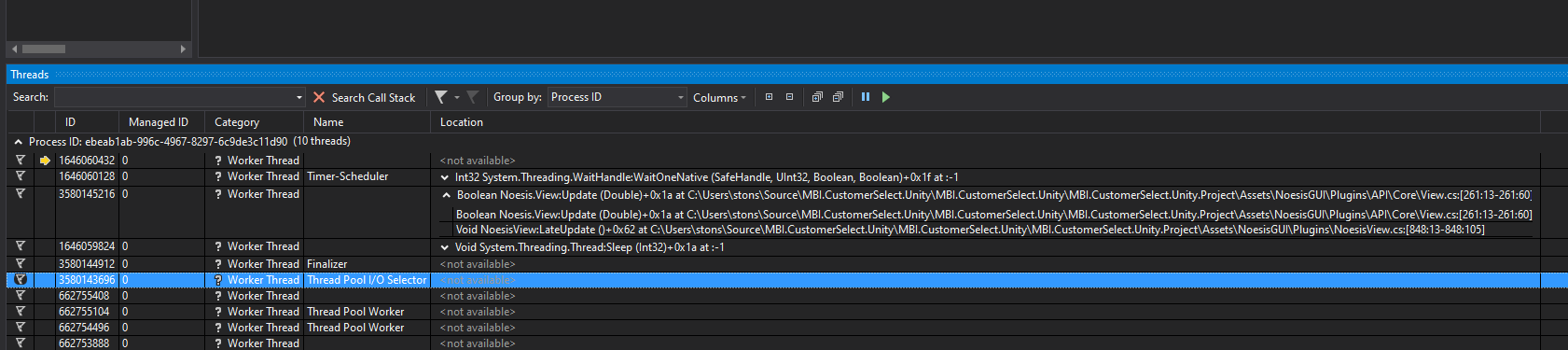
Task: Click question mark icon for thread 662753888
Action: click(x=217, y=343)
